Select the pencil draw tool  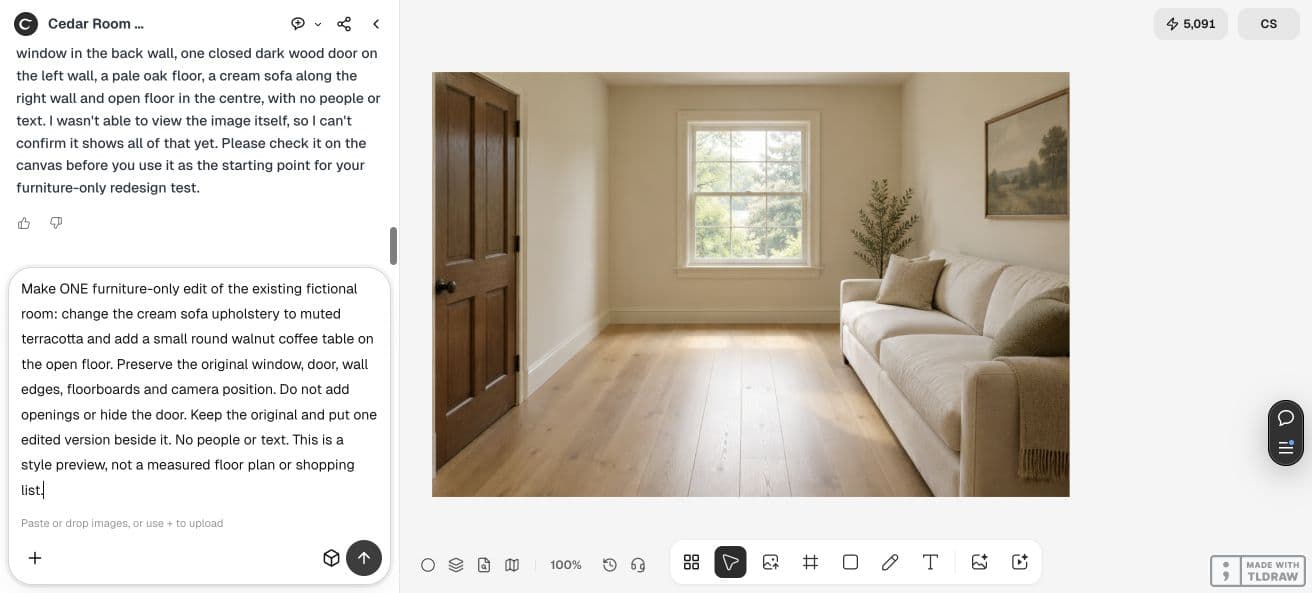[890, 562]
